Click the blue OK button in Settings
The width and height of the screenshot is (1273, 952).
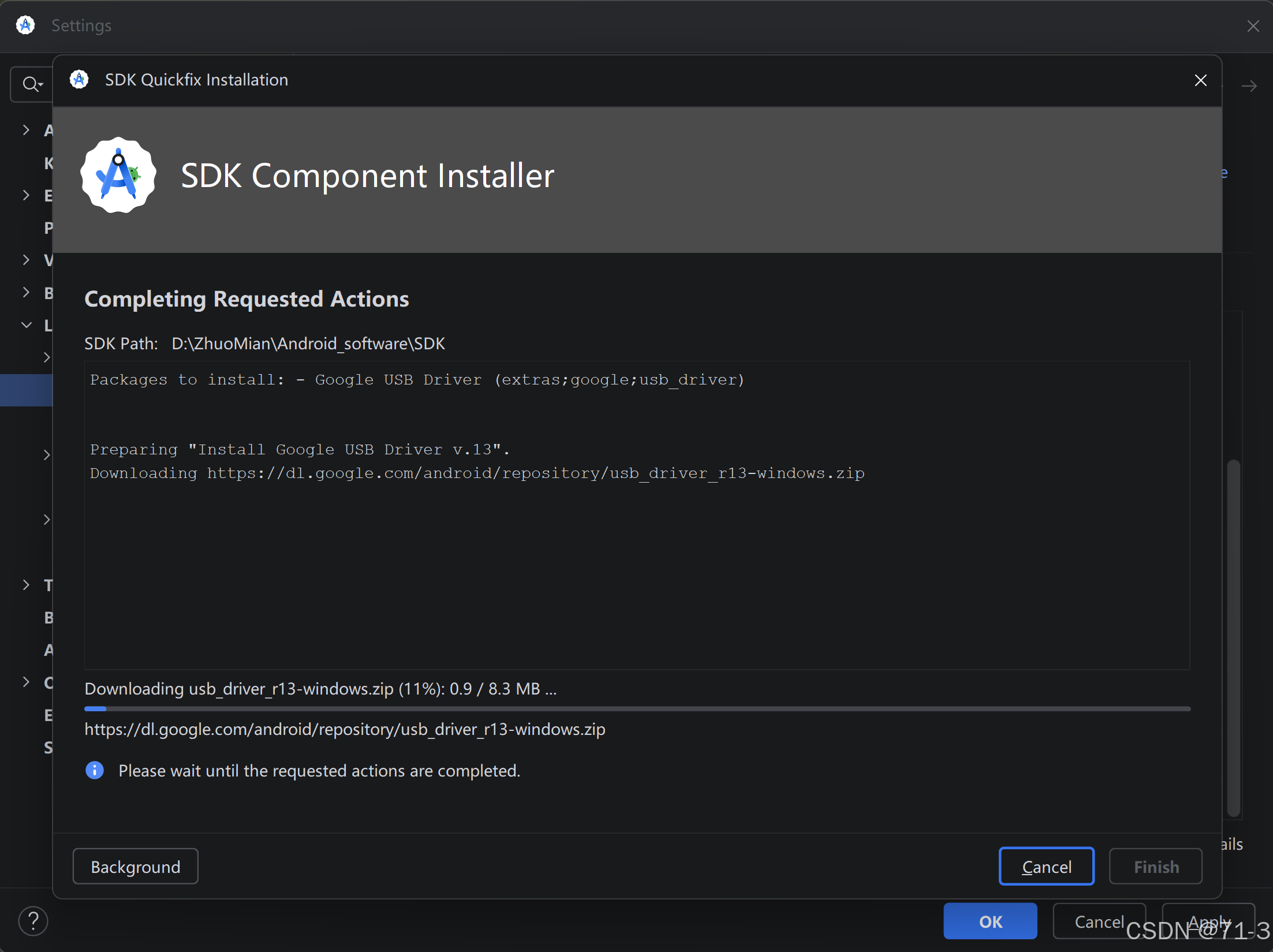990,921
